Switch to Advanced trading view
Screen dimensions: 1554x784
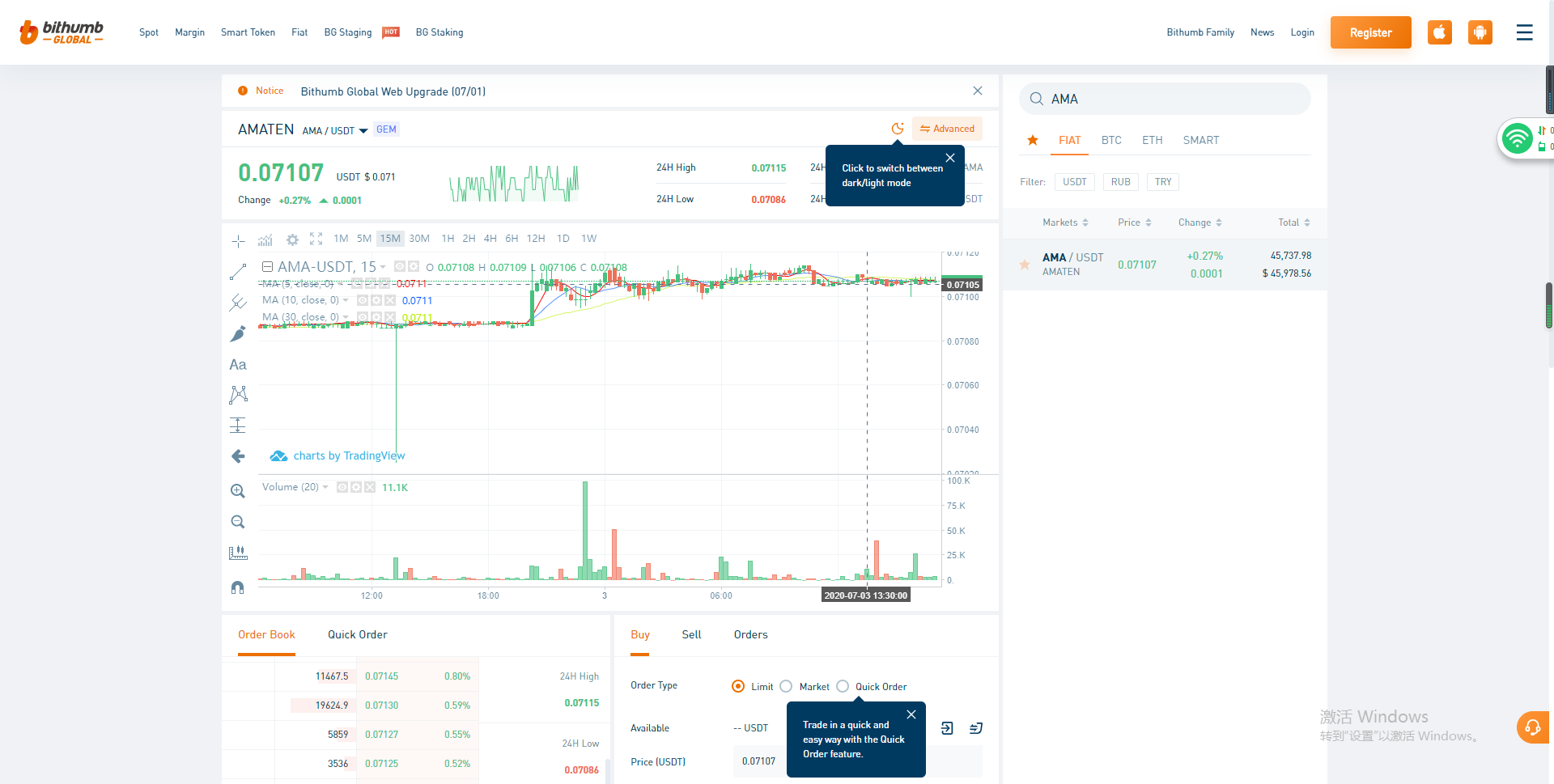pos(947,129)
